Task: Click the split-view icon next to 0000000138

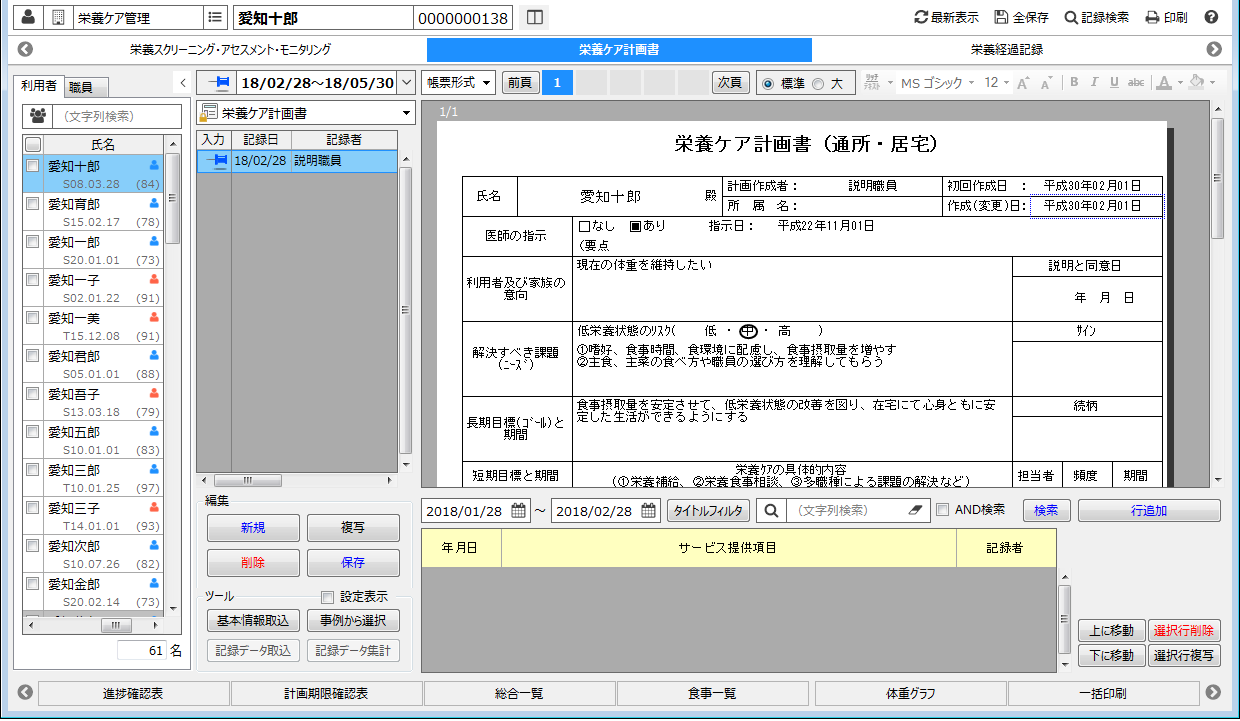Action: pyautogui.click(x=535, y=17)
